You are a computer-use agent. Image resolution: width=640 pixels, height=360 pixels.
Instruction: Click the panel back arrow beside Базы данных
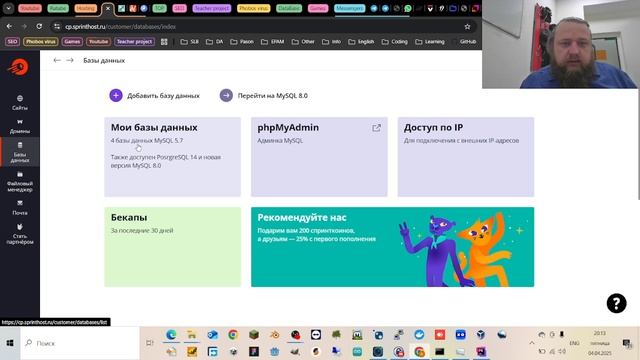tap(57, 60)
